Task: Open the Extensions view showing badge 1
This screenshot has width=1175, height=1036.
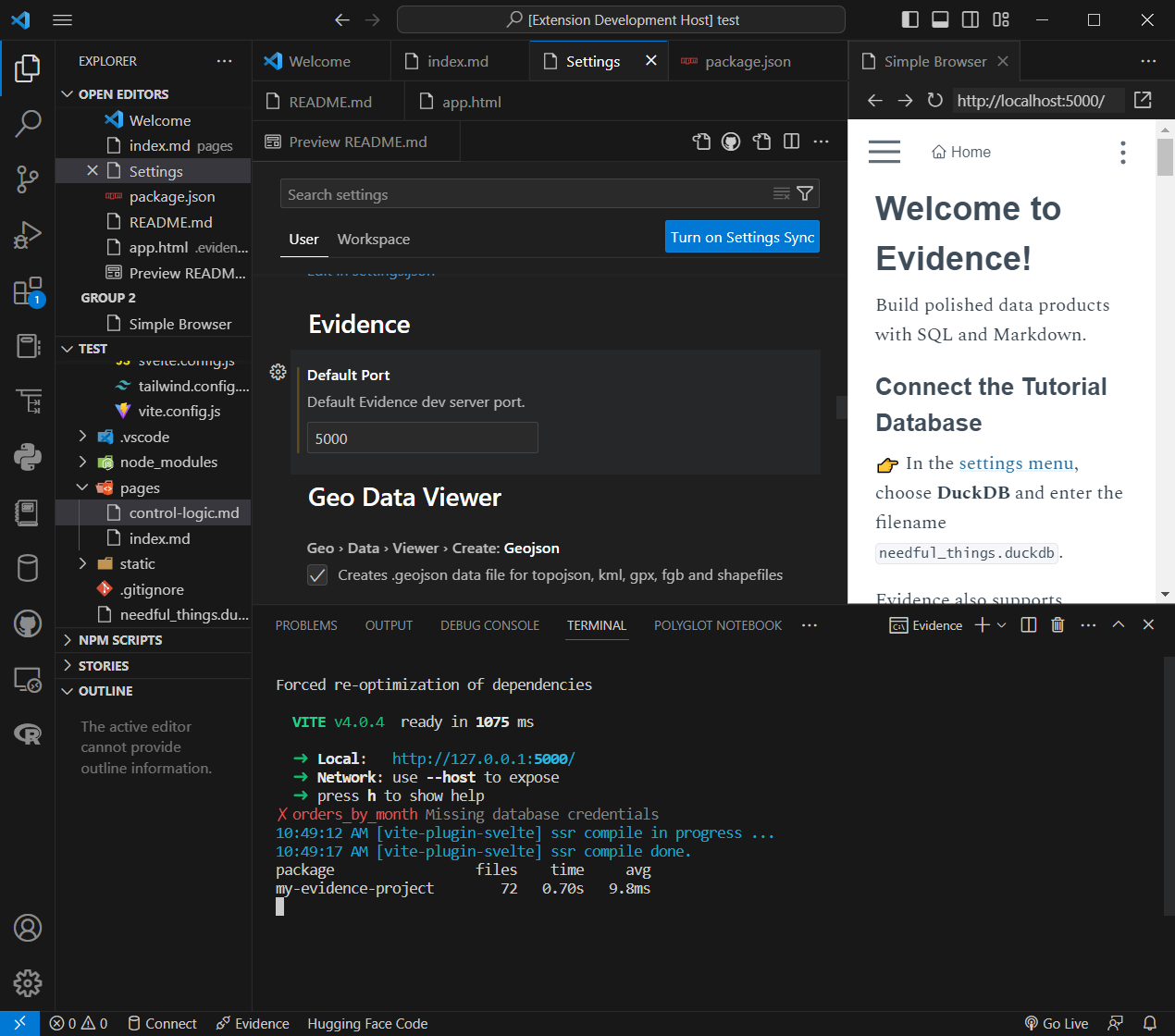Action: [27, 290]
